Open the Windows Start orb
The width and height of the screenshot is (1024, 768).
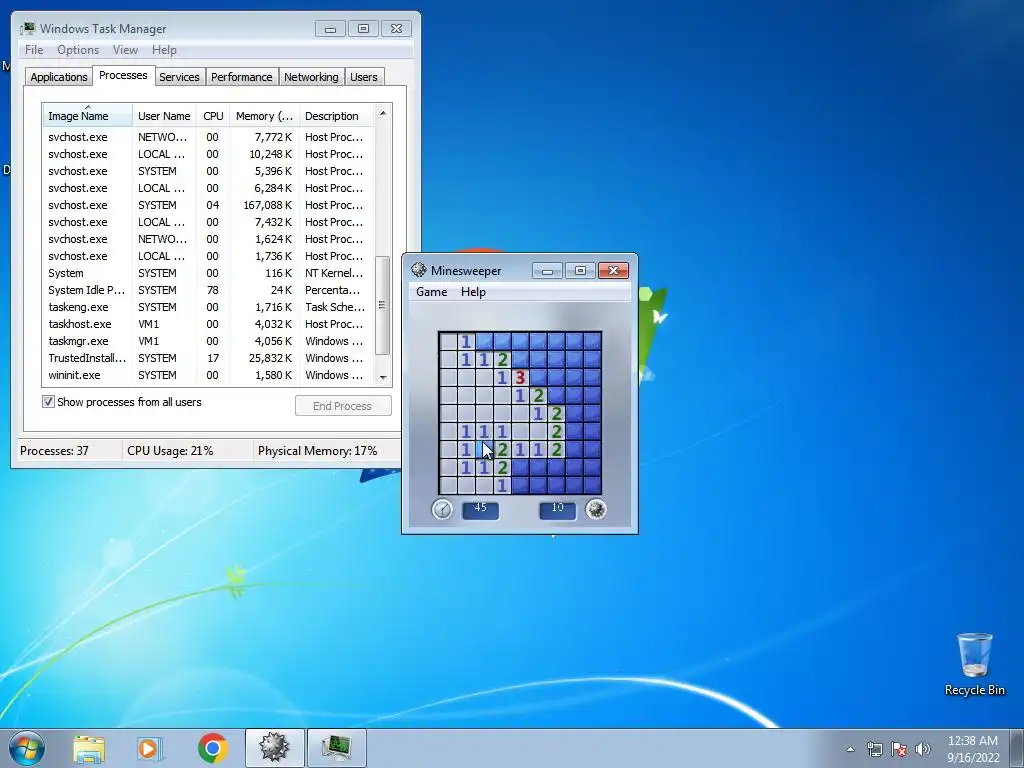pyautogui.click(x=27, y=748)
